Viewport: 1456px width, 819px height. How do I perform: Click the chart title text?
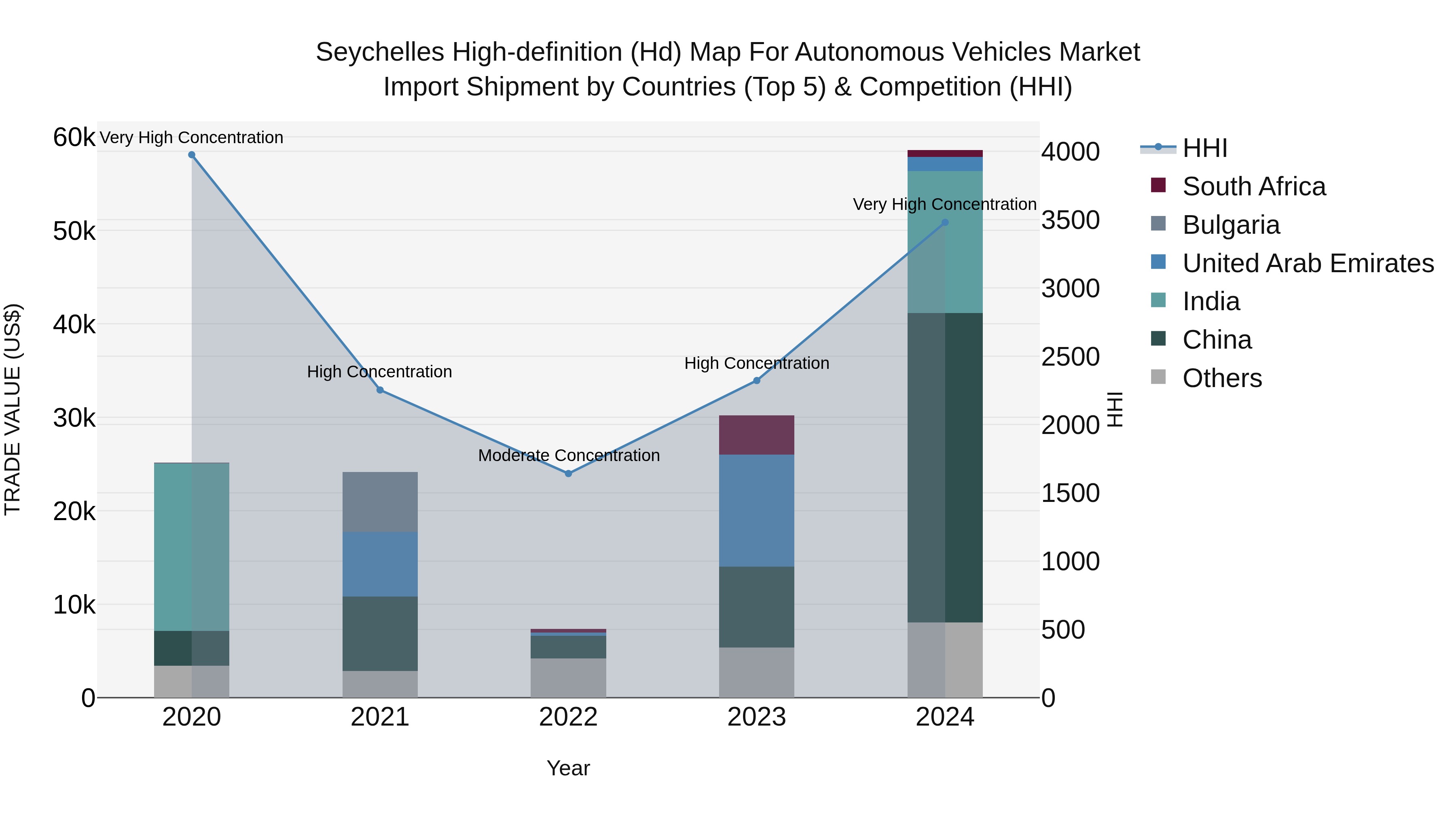(x=728, y=69)
